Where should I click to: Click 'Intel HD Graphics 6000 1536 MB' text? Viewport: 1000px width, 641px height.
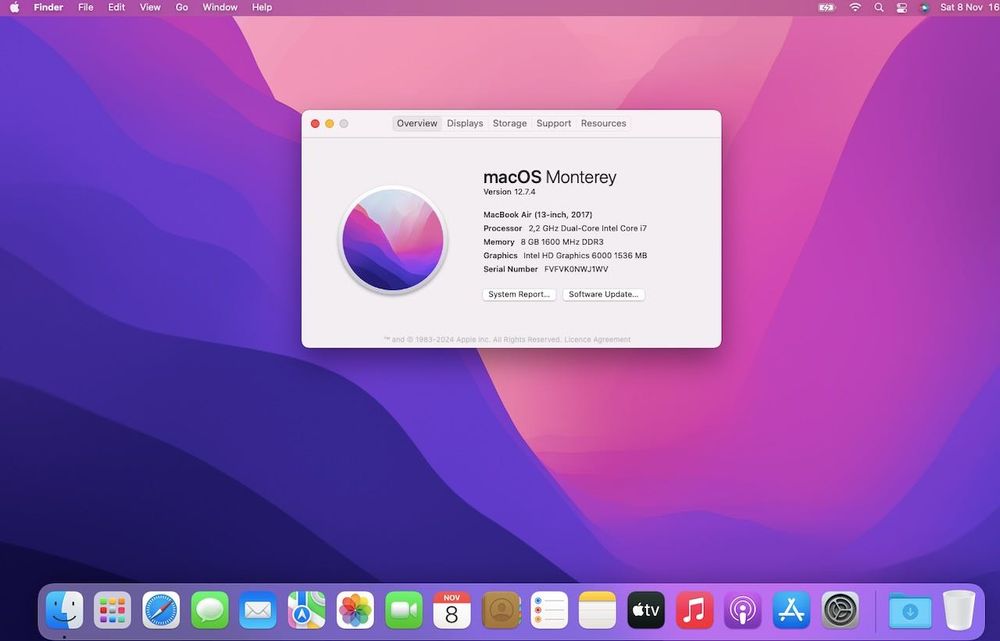point(585,255)
